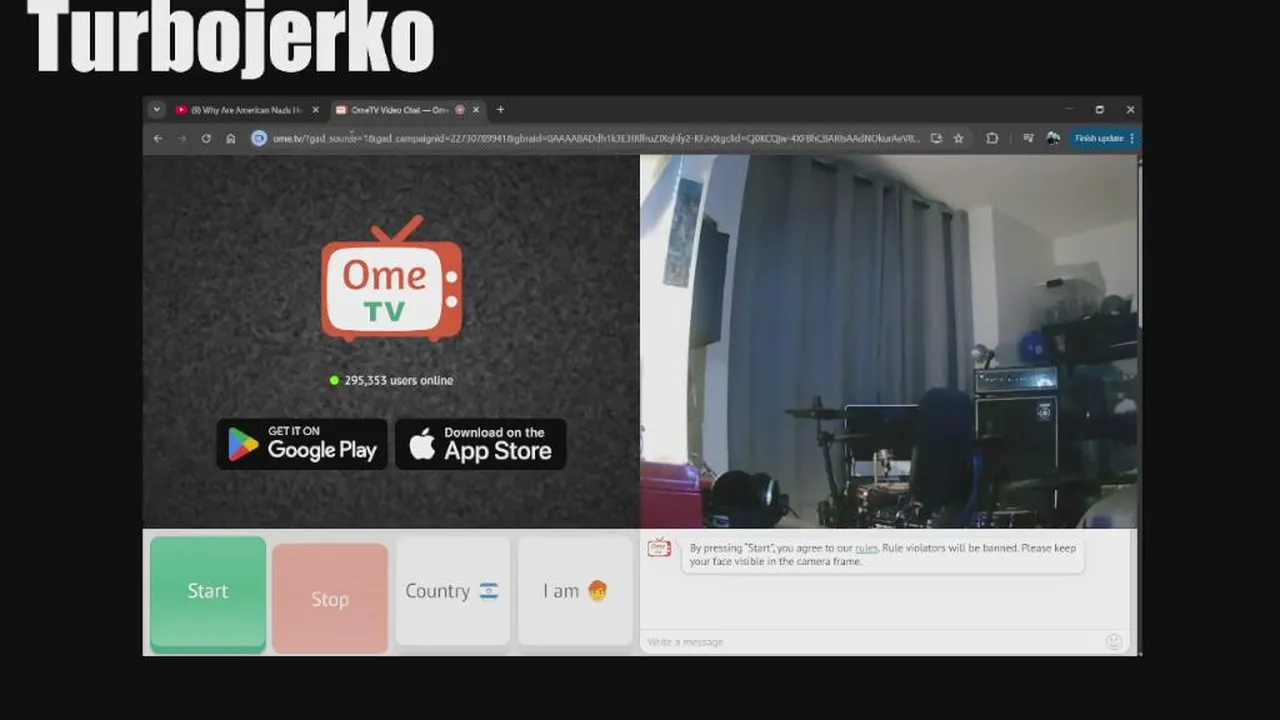Open the Chrome extensions menu
Screen dimensions: 1280x720
click(992, 138)
